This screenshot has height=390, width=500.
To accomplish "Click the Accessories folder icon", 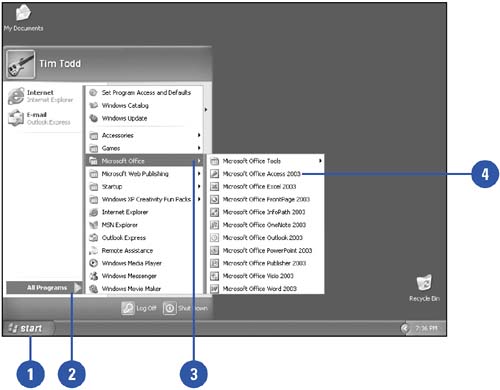I will 94,135.
